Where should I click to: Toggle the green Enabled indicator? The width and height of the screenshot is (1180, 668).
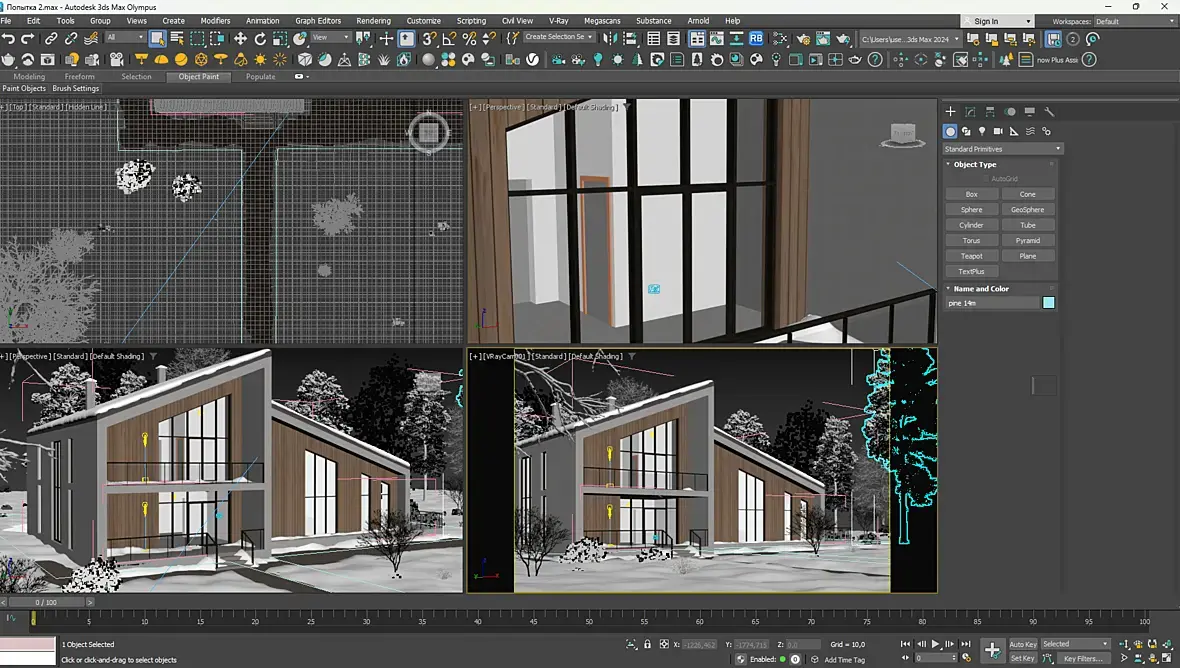(783, 659)
